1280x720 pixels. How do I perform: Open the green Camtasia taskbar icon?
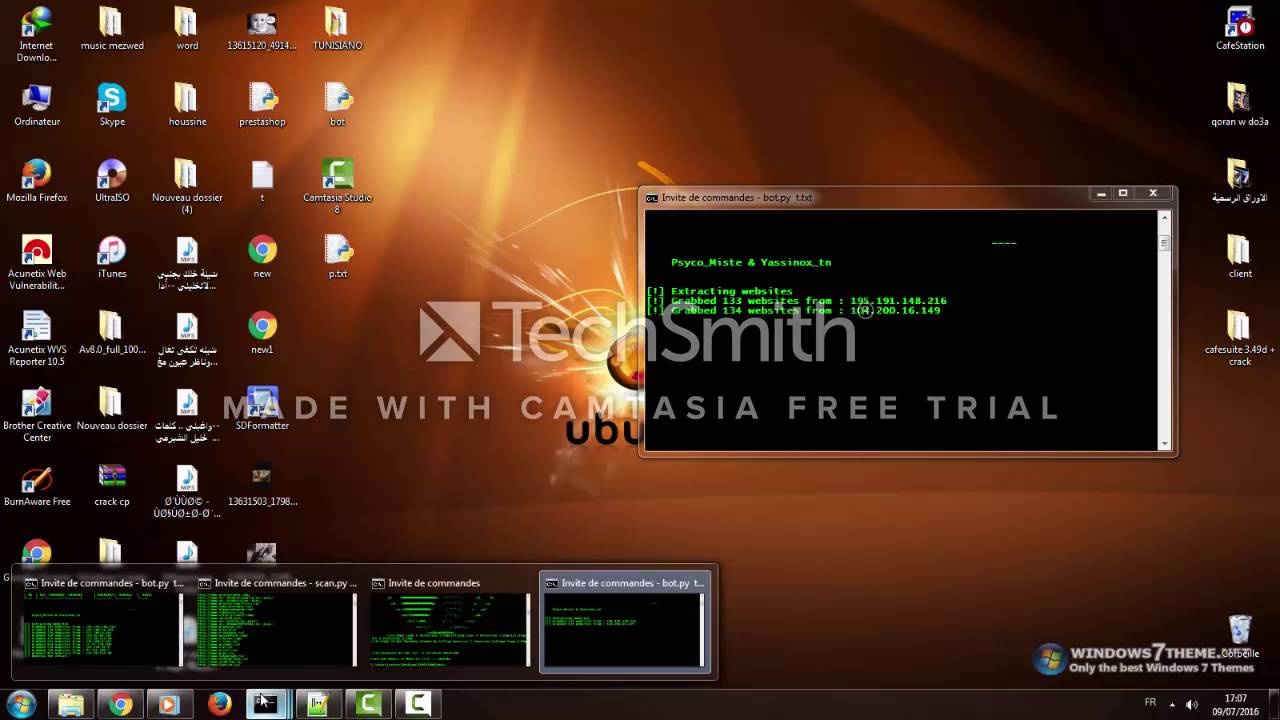click(x=368, y=705)
